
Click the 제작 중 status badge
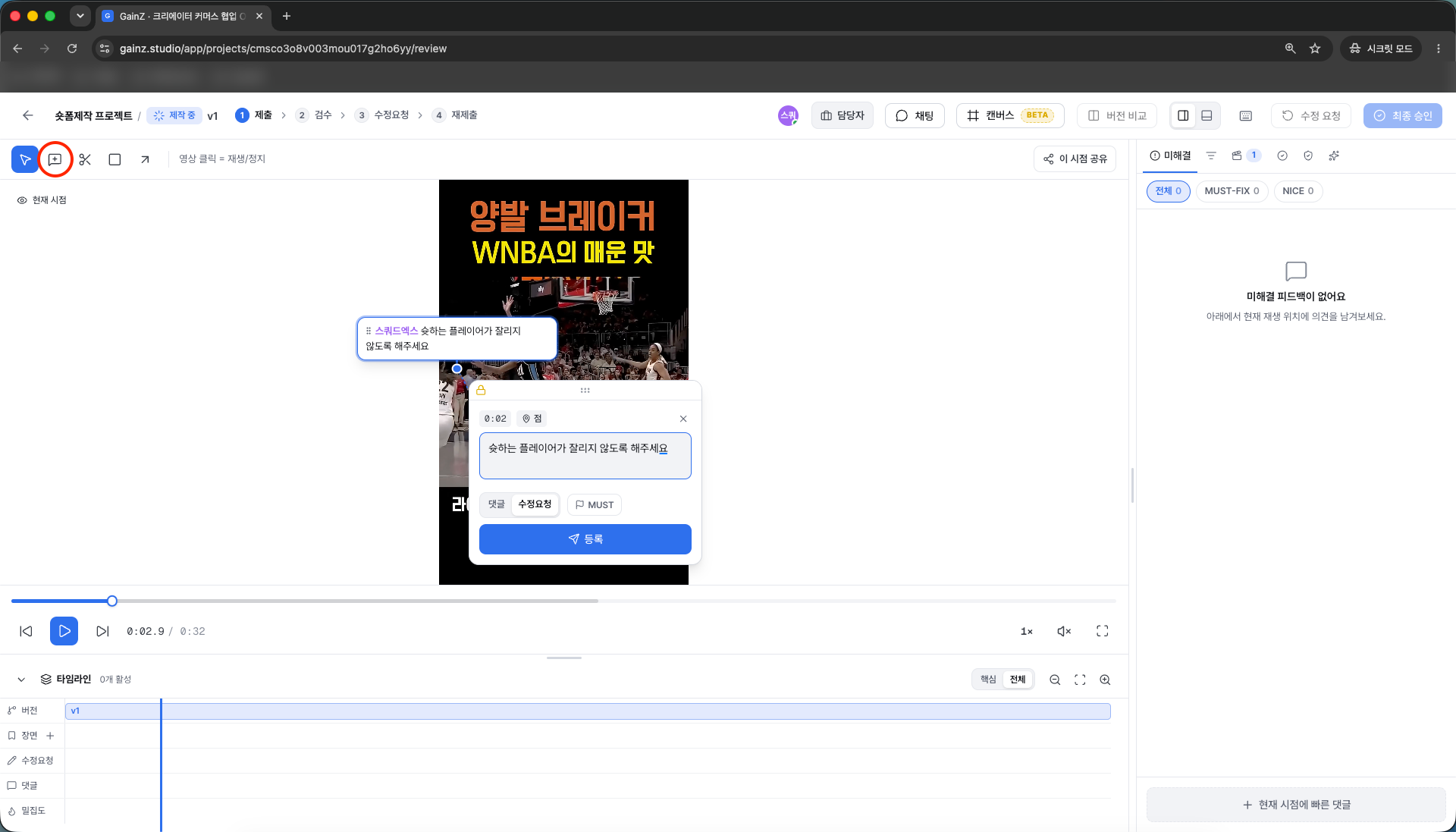pyautogui.click(x=174, y=115)
